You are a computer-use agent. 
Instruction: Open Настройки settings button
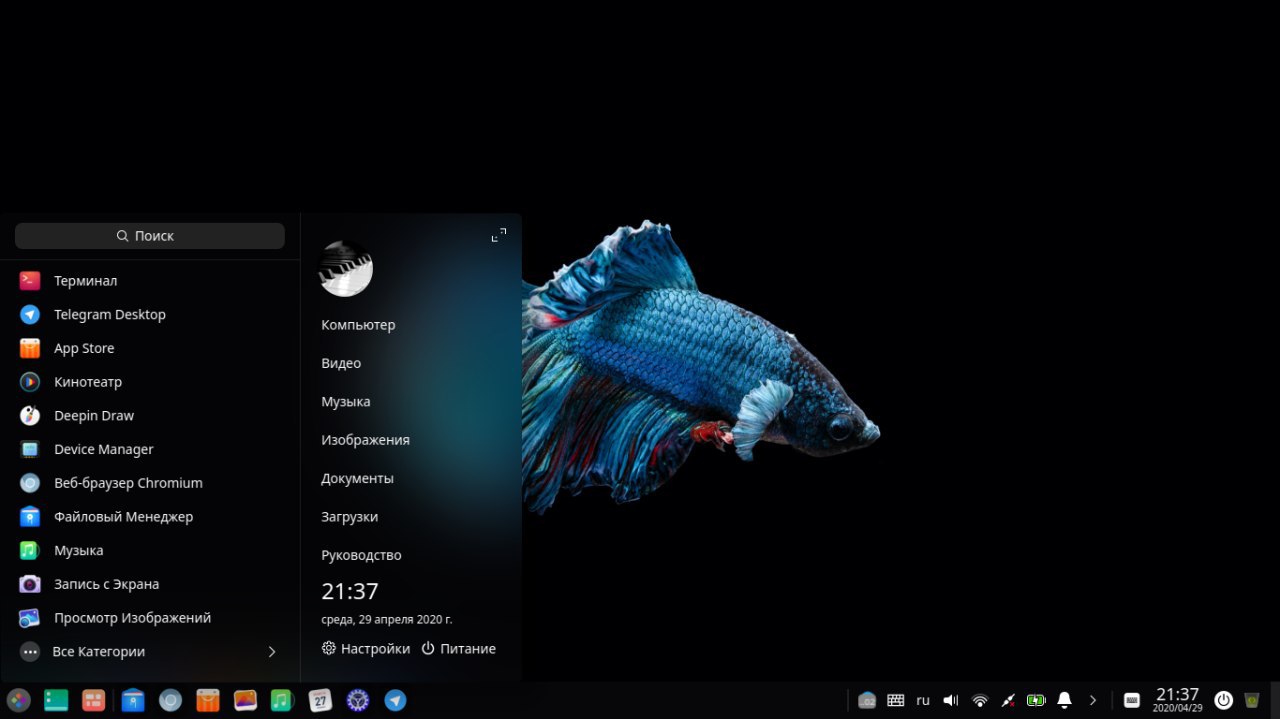[x=366, y=649]
